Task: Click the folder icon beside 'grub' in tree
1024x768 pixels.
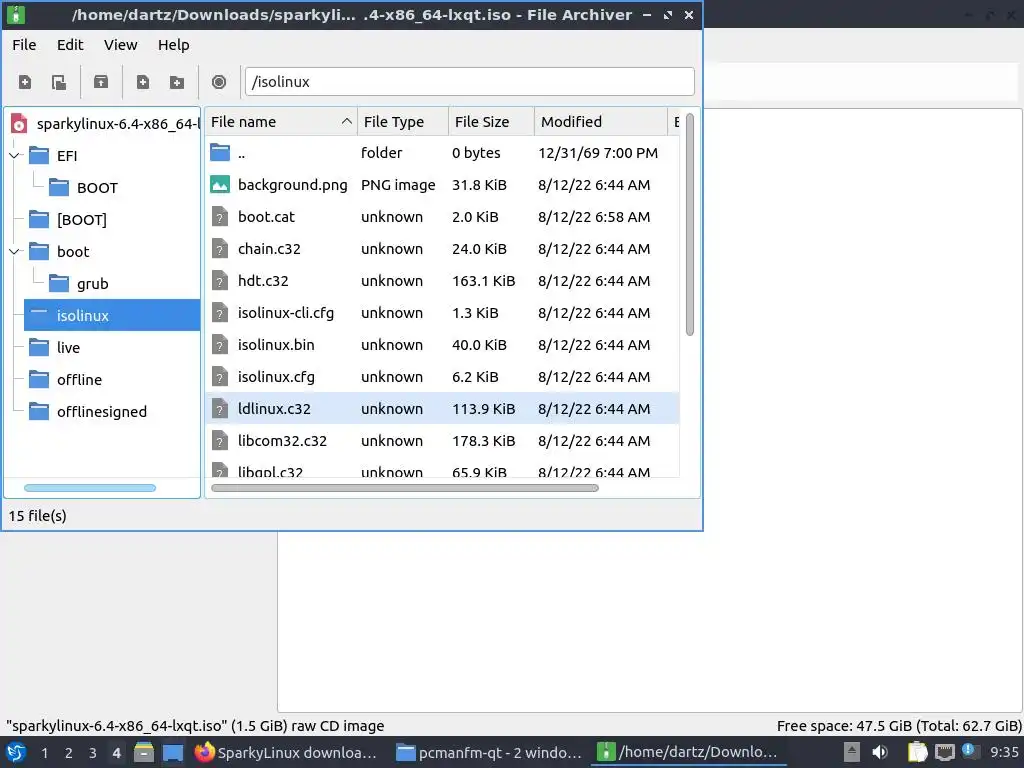Action: click(59, 283)
